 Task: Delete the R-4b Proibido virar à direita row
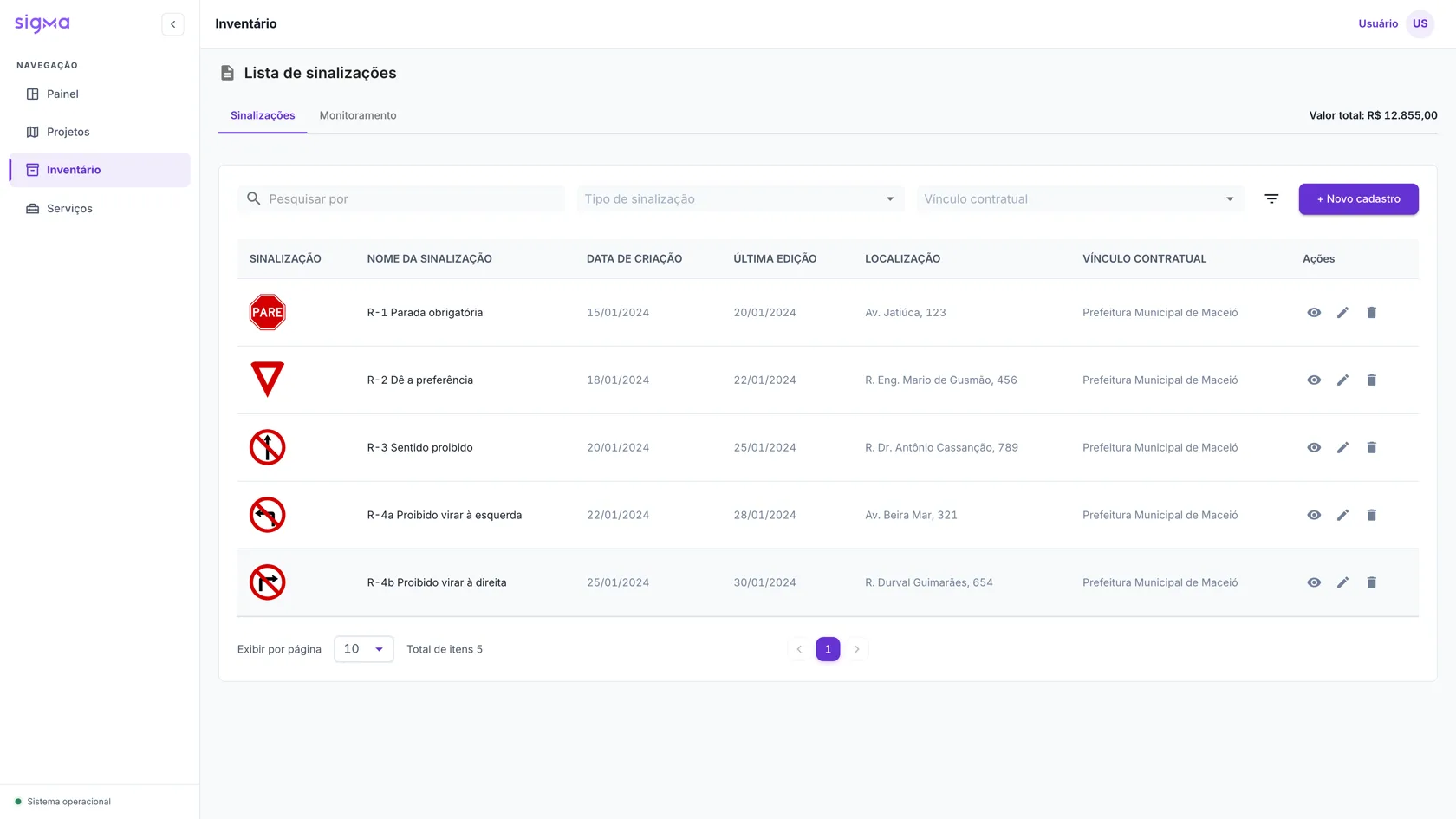pyautogui.click(x=1372, y=583)
